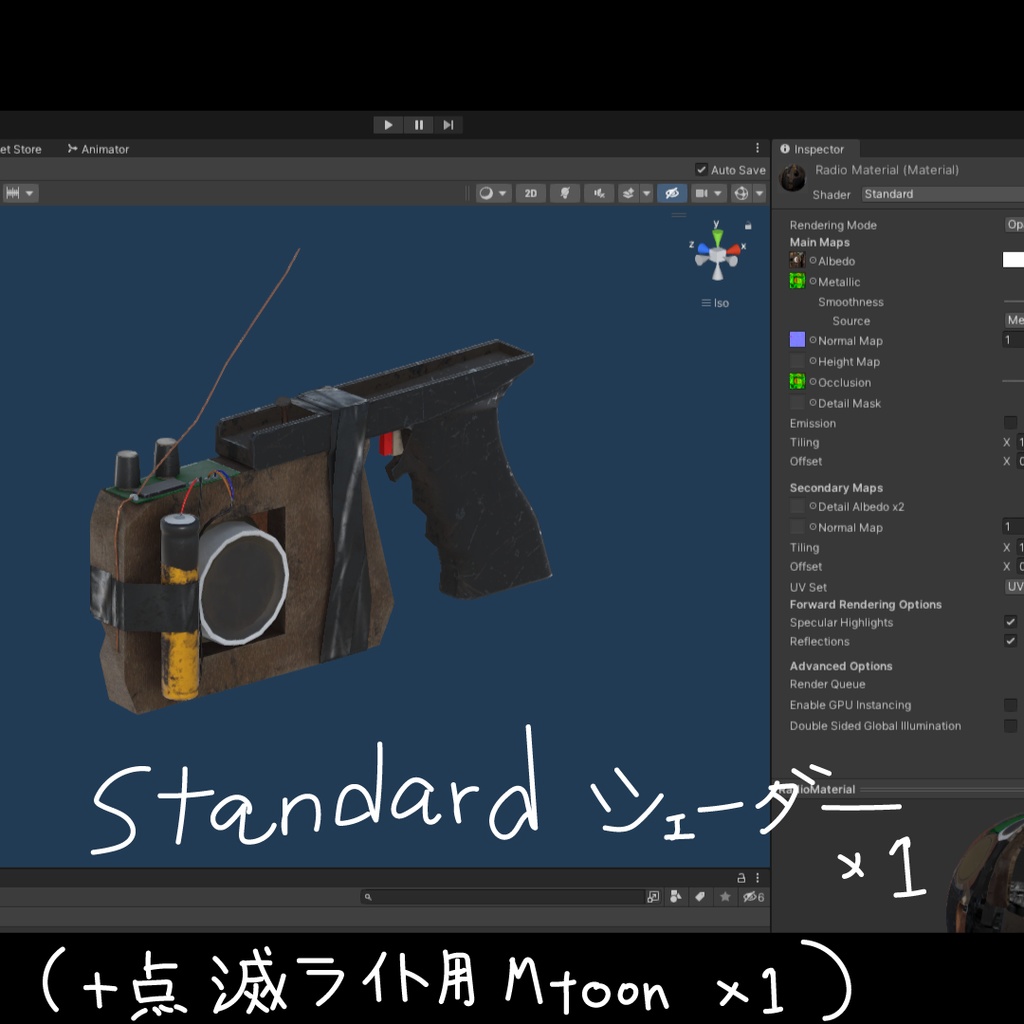Click the empty Detail Mask texture slot
The height and width of the screenshot is (1024, 1024).
pos(797,402)
